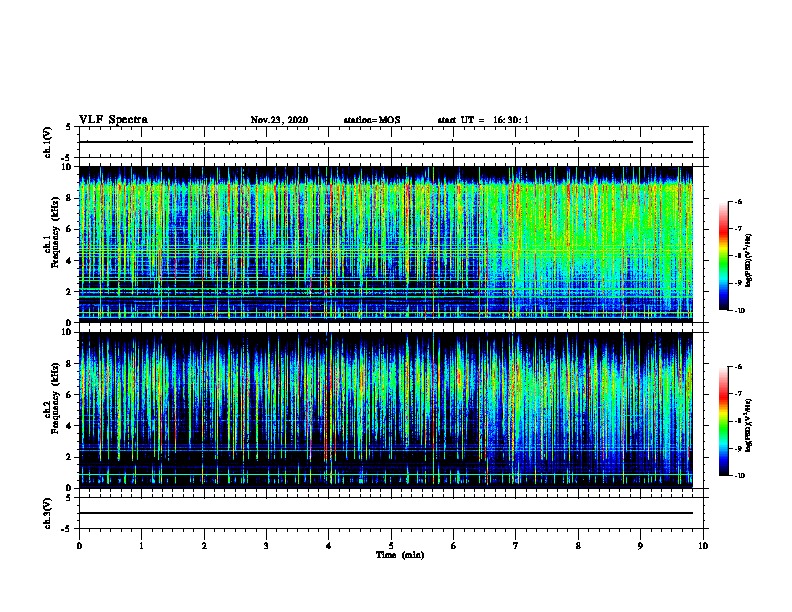The width and height of the screenshot is (792, 612).
Task: Click the time axis tick label '5'
Action: click(391, 546)
